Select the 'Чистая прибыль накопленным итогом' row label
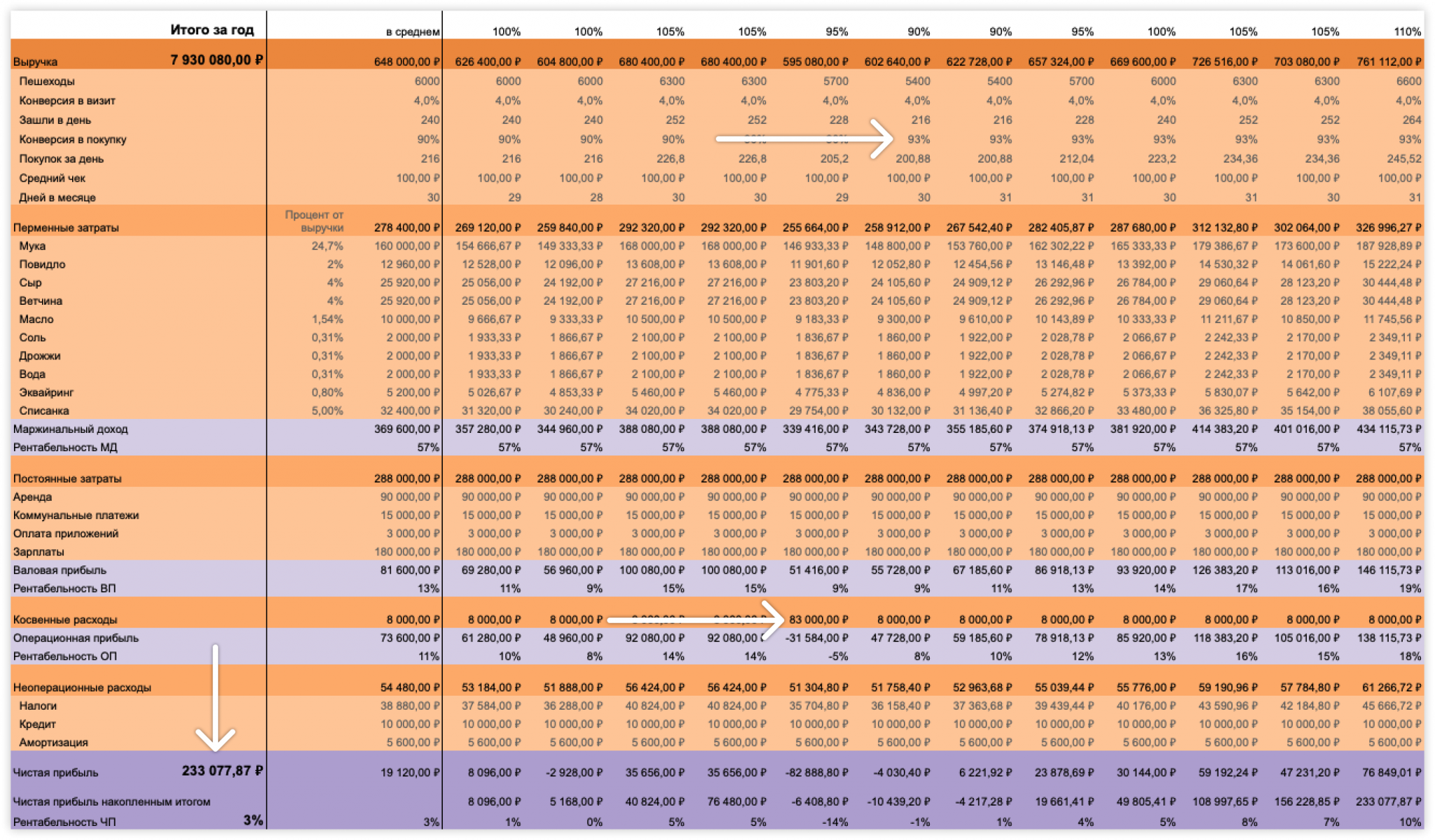The width and height of the screenshot is (1435, 840). coord(111,801)
